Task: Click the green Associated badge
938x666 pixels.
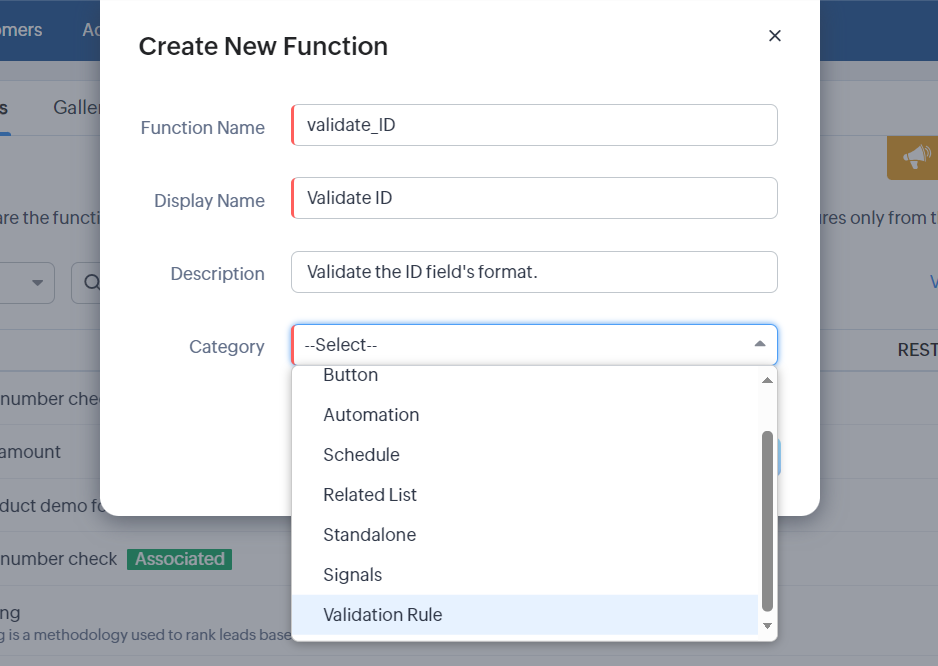Action: coord(180,559)
